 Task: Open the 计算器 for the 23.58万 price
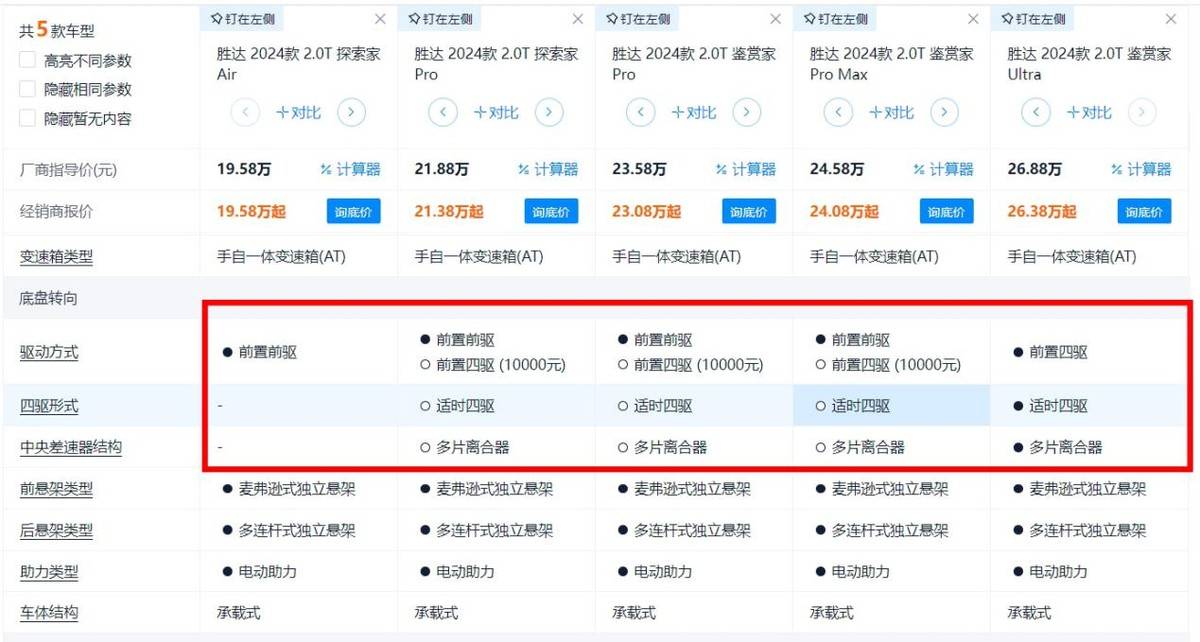point(746,170)
